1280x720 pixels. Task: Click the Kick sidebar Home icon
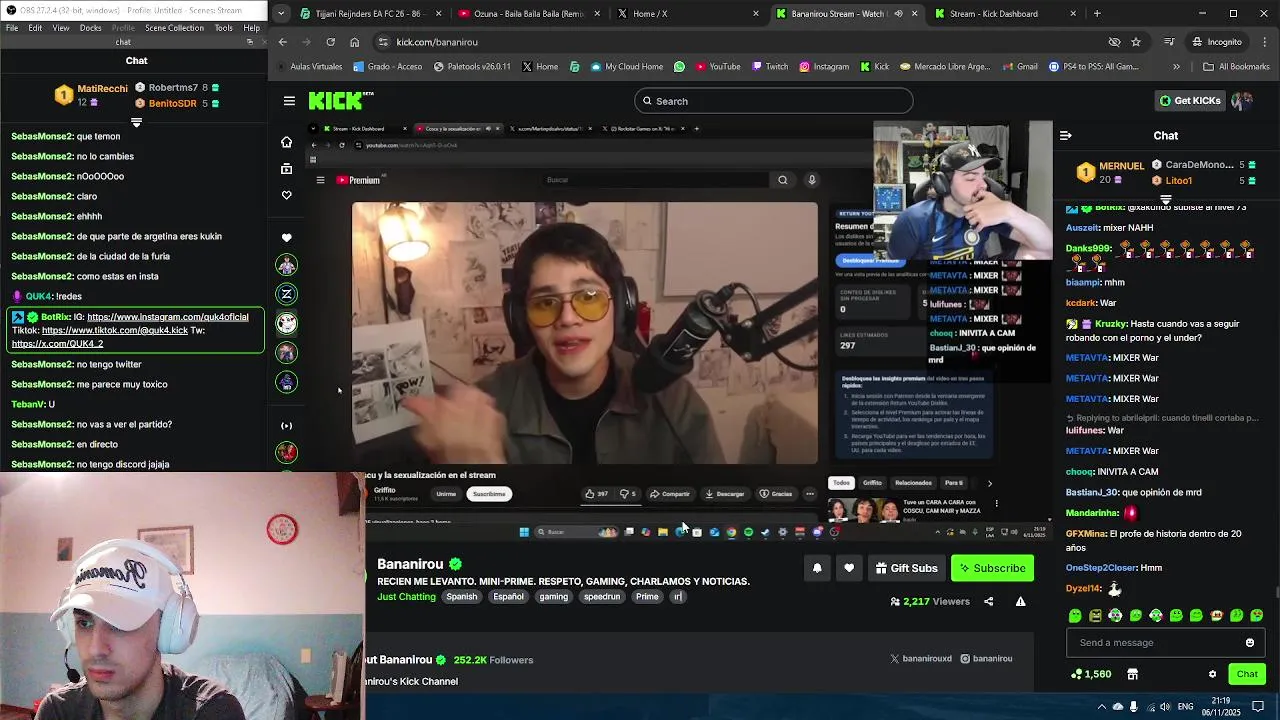click(287, 142)
